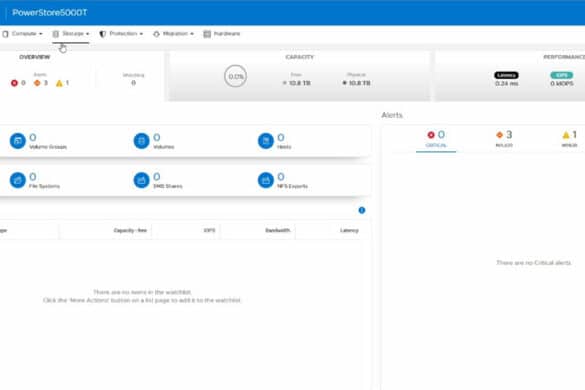This screenshot has width=585, height=390.
Task: Sort by Capacity column header
Action: (x=130, y=230)
